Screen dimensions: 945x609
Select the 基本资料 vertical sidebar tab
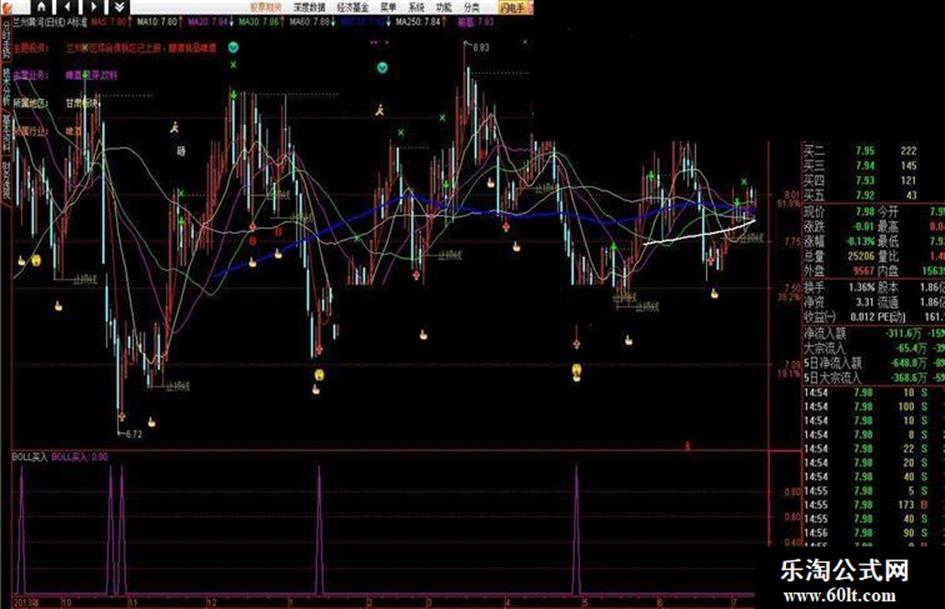click(x=6, y=131)
